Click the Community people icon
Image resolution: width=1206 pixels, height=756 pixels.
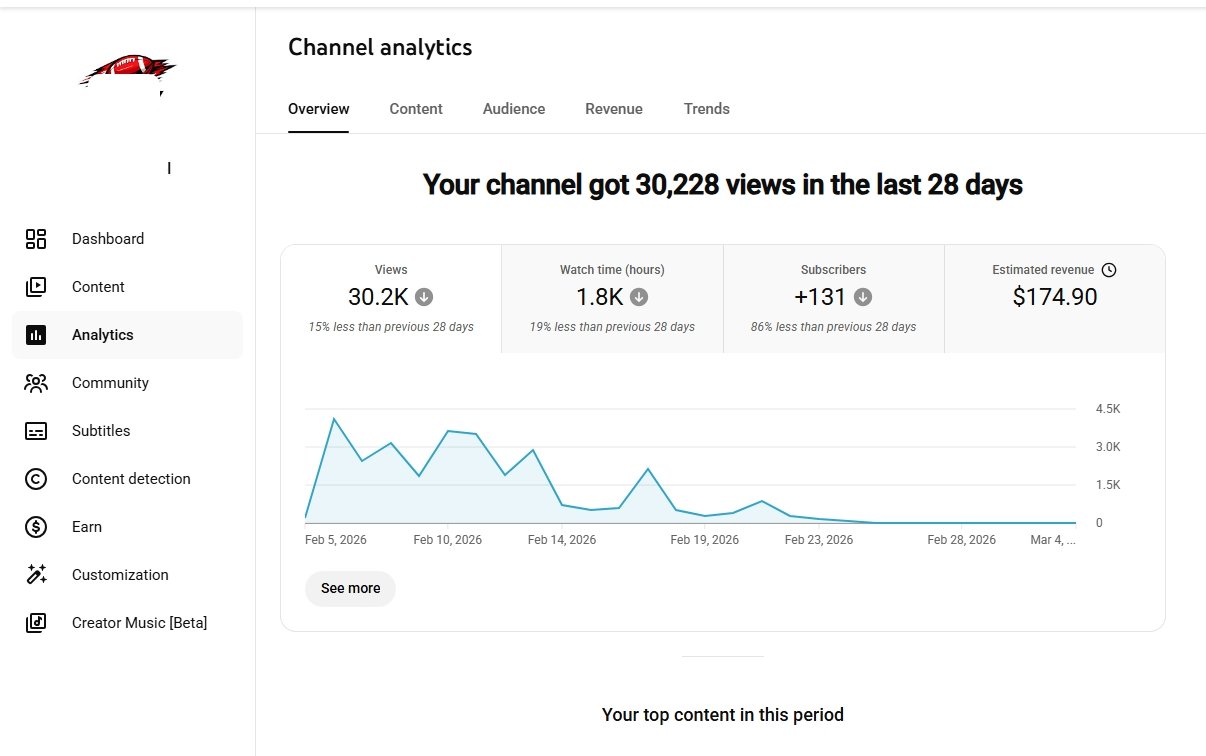click(36, 383)
